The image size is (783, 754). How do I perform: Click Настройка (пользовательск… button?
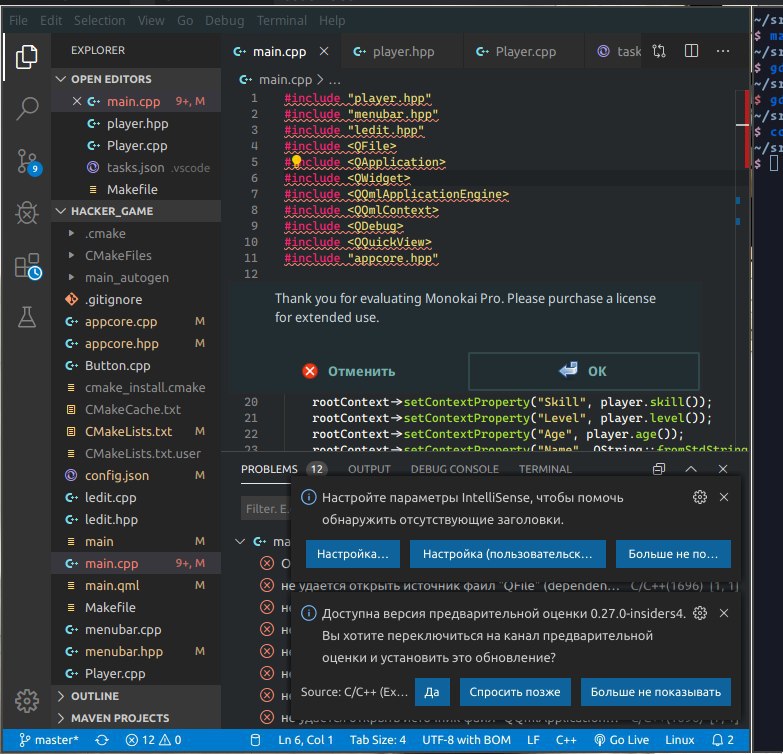click(507, 554)
